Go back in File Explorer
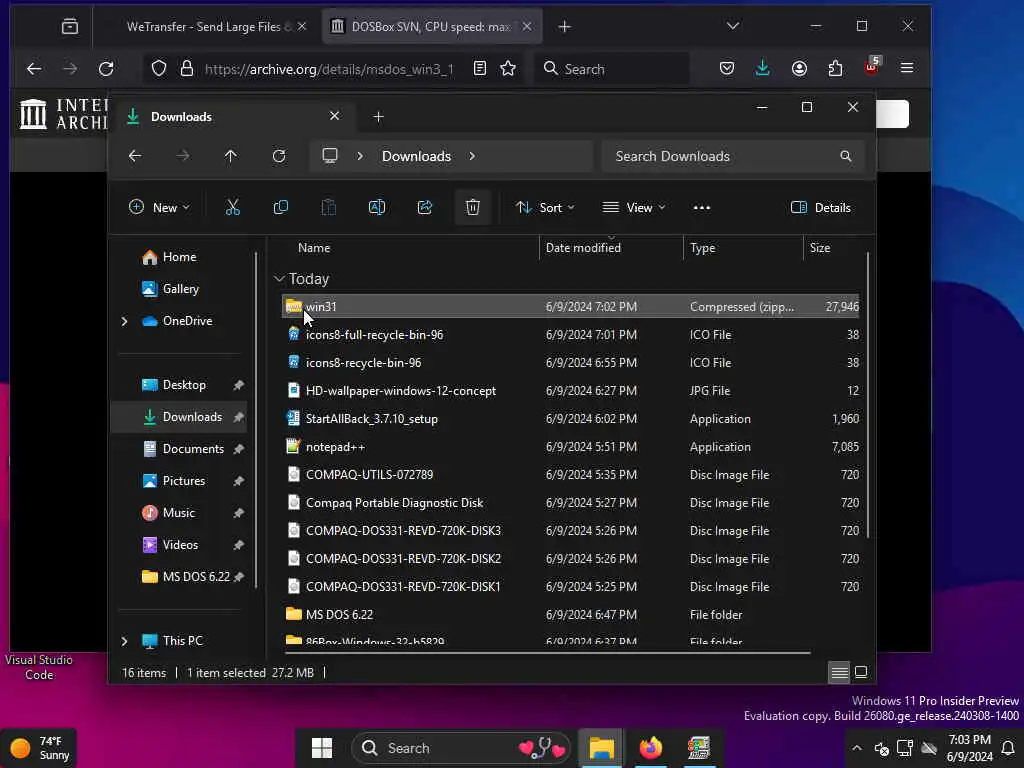This screenshot has height=768, width=1024. [x=135, y=156]
